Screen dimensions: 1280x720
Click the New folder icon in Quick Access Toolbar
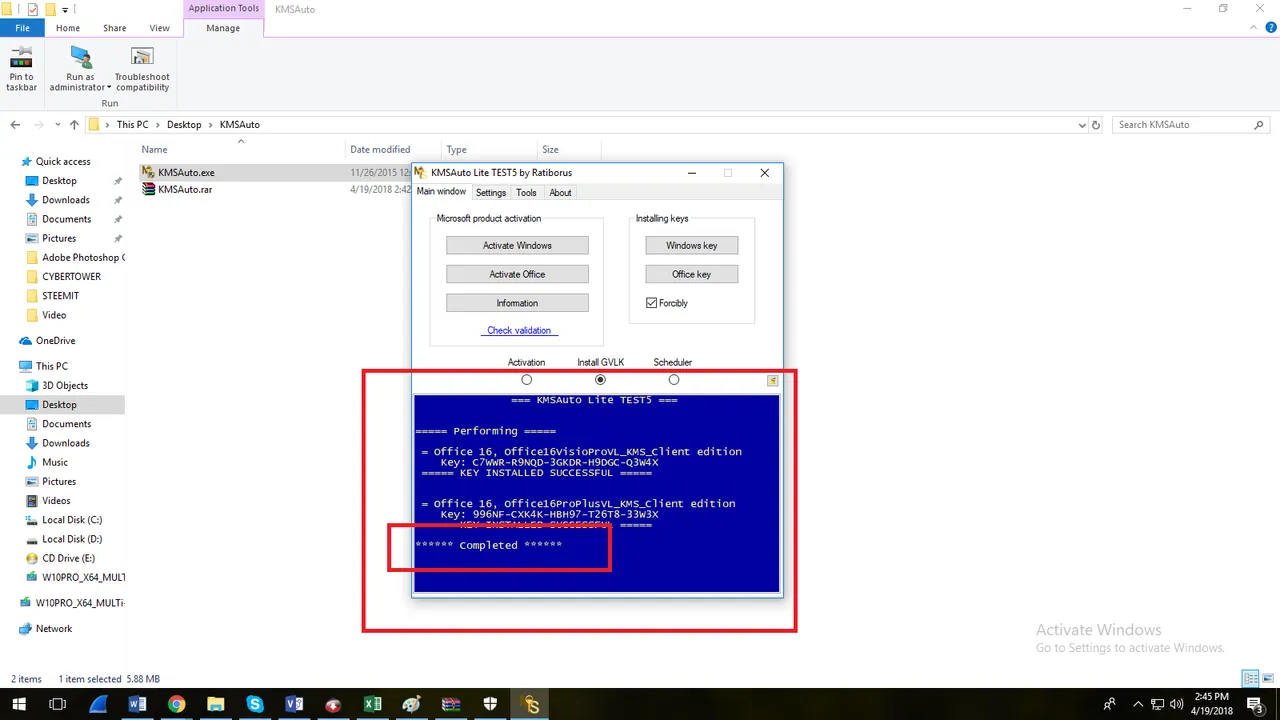tap(50, 9)
